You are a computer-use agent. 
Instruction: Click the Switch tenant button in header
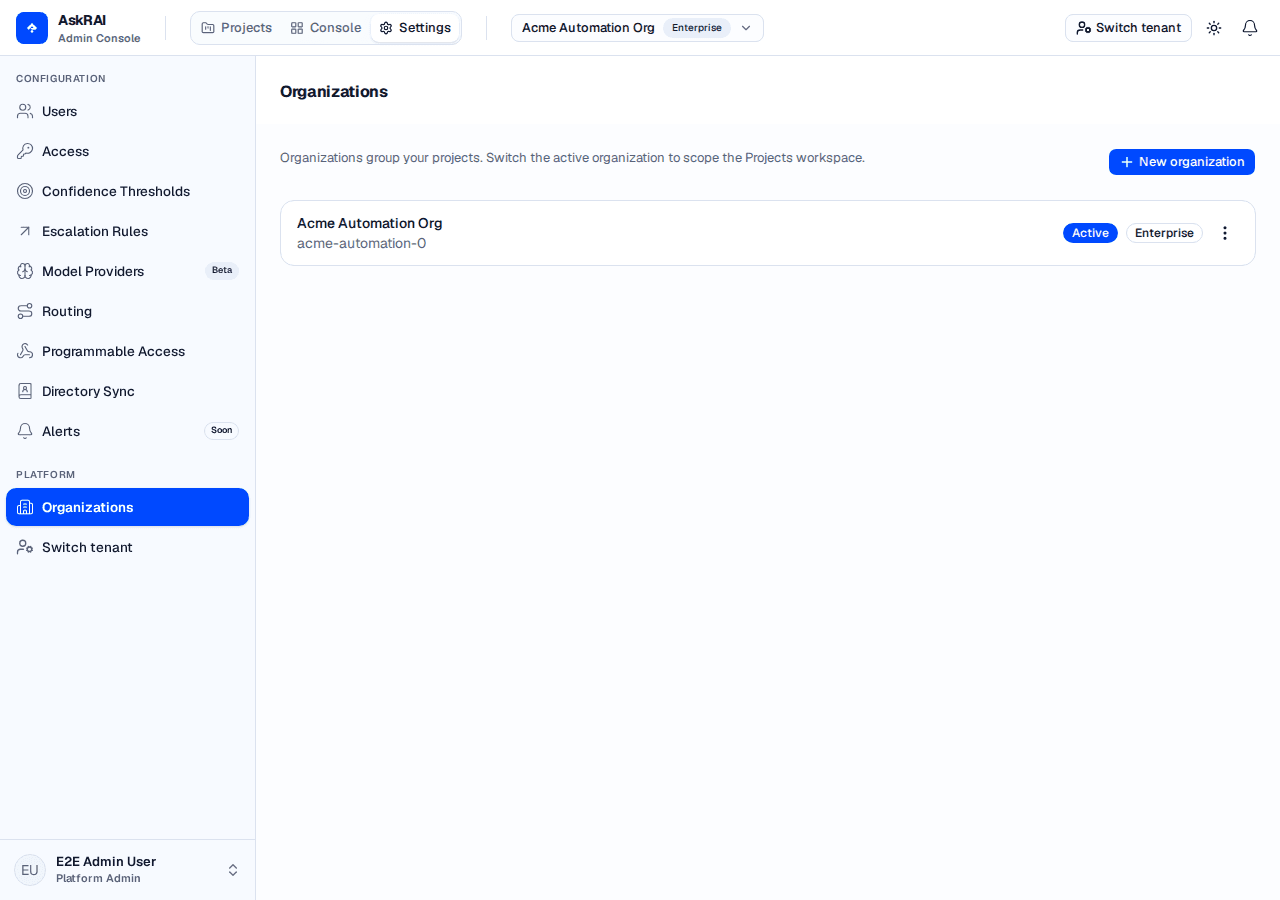(1128, 28)
